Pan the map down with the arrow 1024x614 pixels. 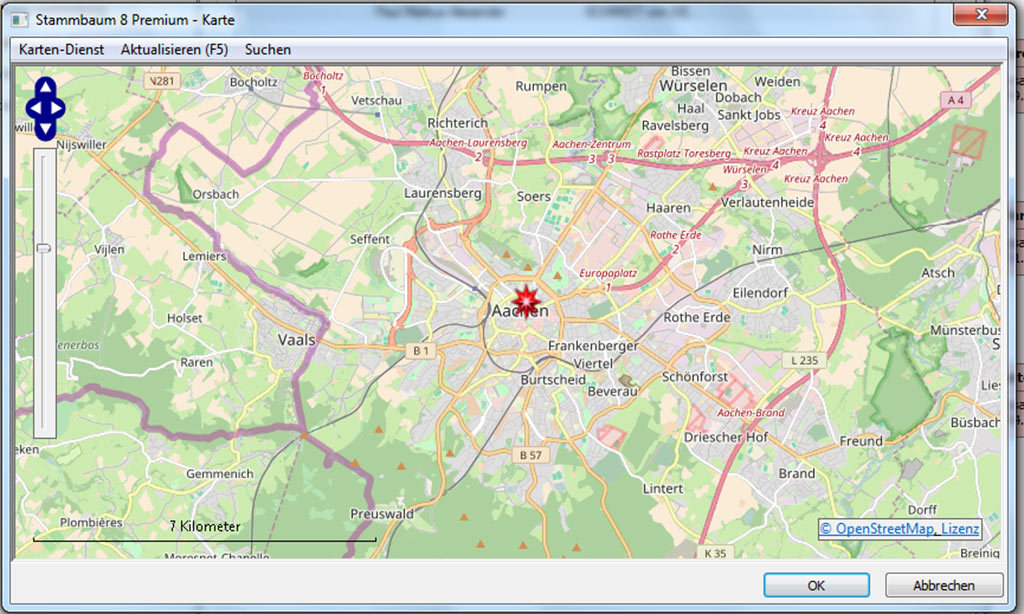pos(45,130)
